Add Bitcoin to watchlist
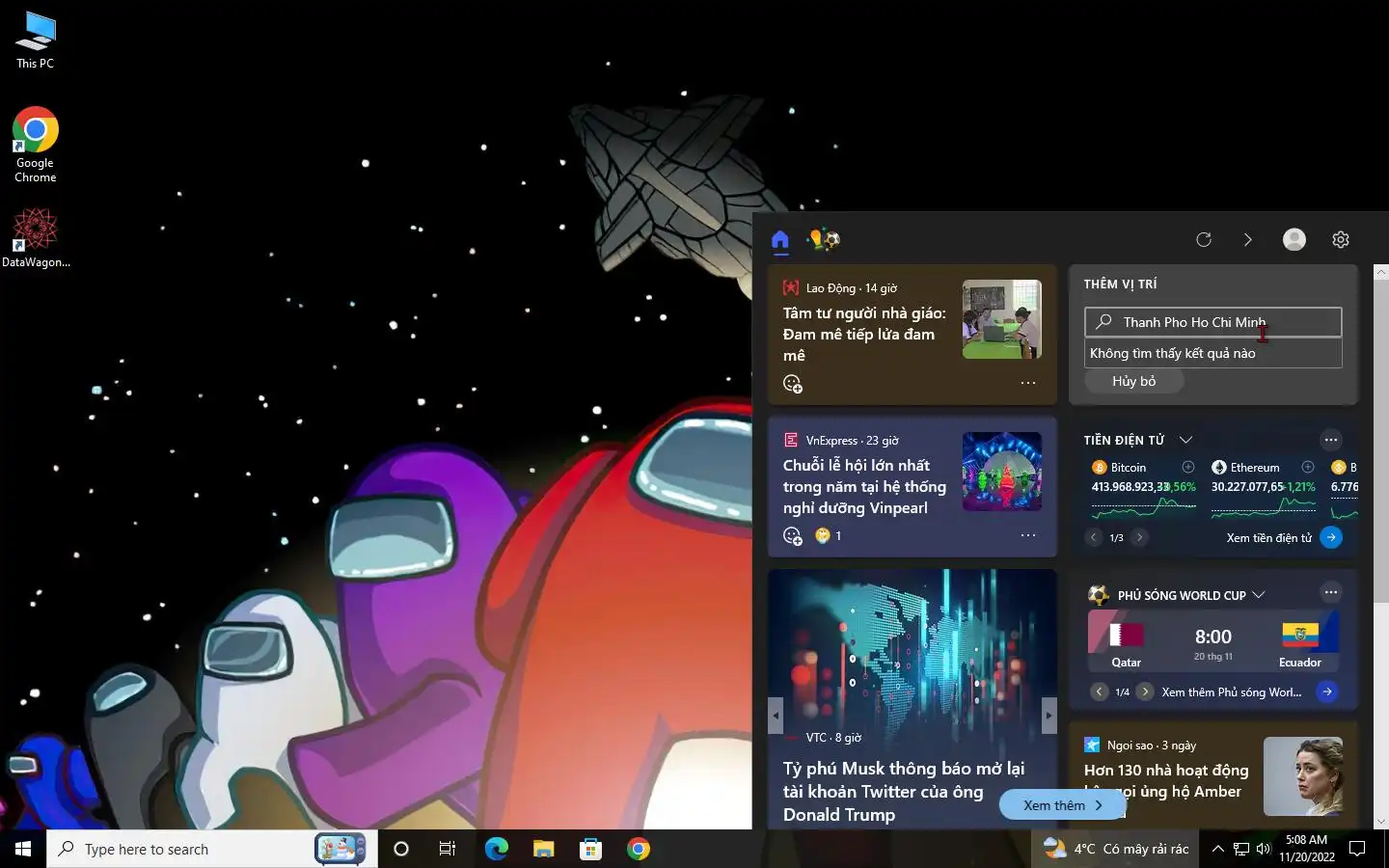 [1188, 467]
